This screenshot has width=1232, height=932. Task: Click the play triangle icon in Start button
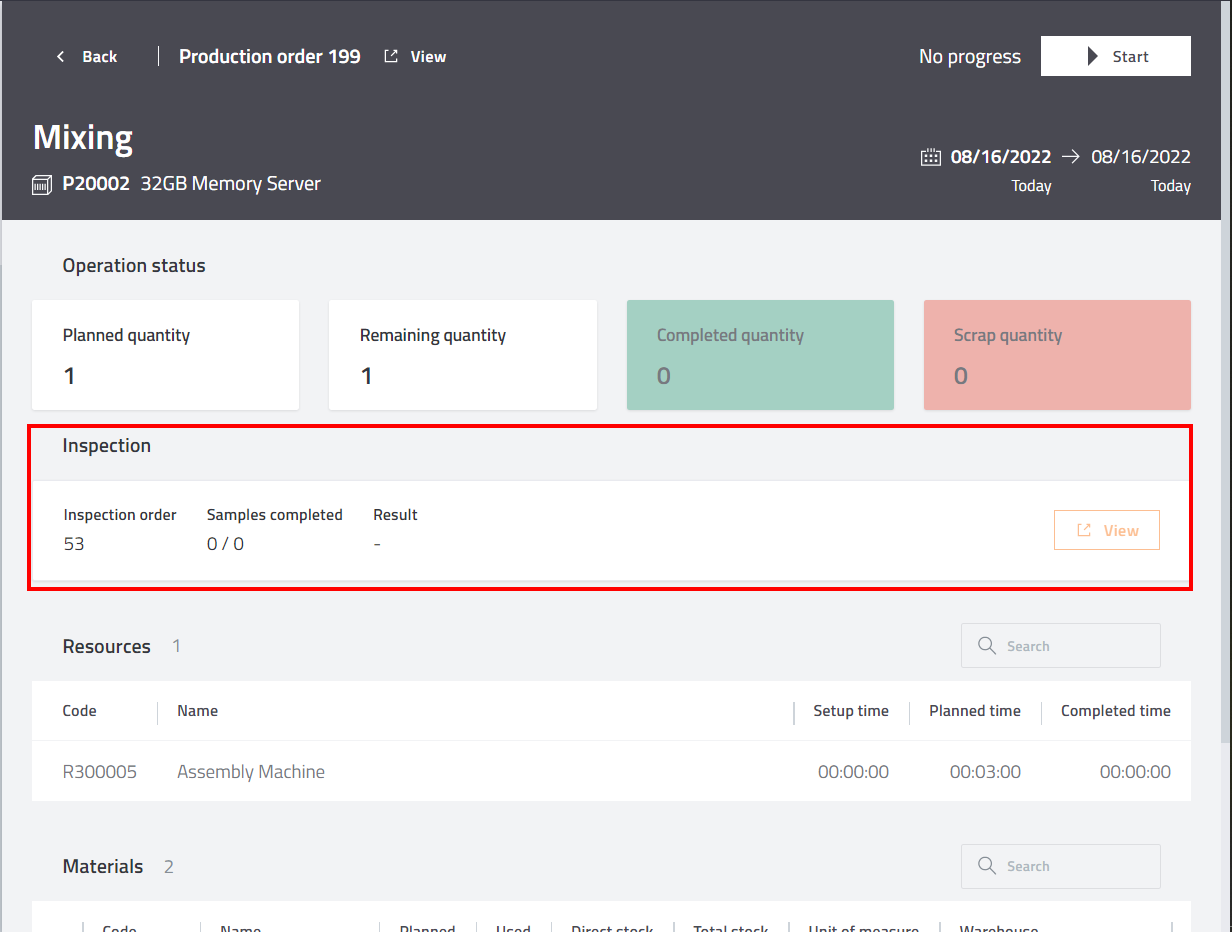click(x=1093, y=57)
